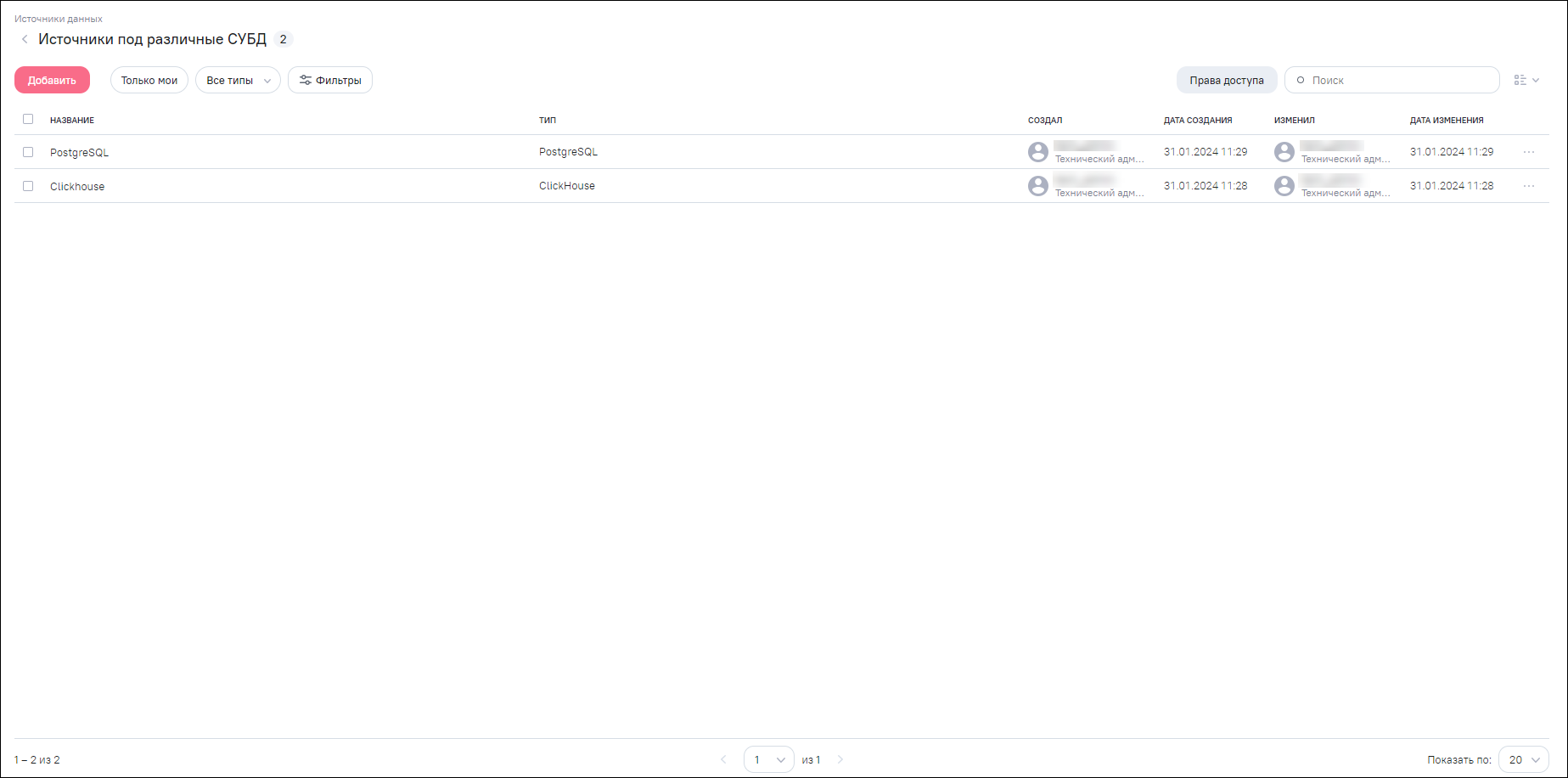Open 'Права доступа' settings
Screen dimensions: 1568x778
point(1227,80)
